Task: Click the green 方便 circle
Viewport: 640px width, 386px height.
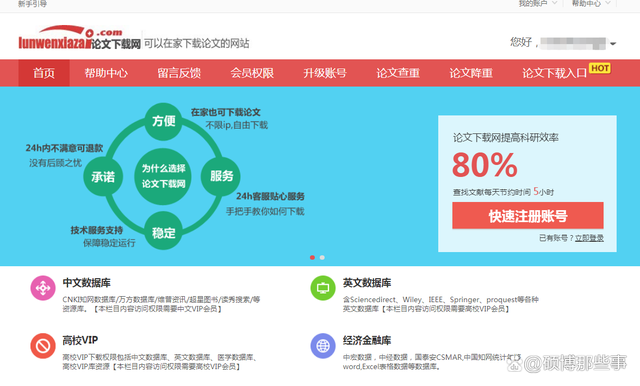Action: point(164,121)
